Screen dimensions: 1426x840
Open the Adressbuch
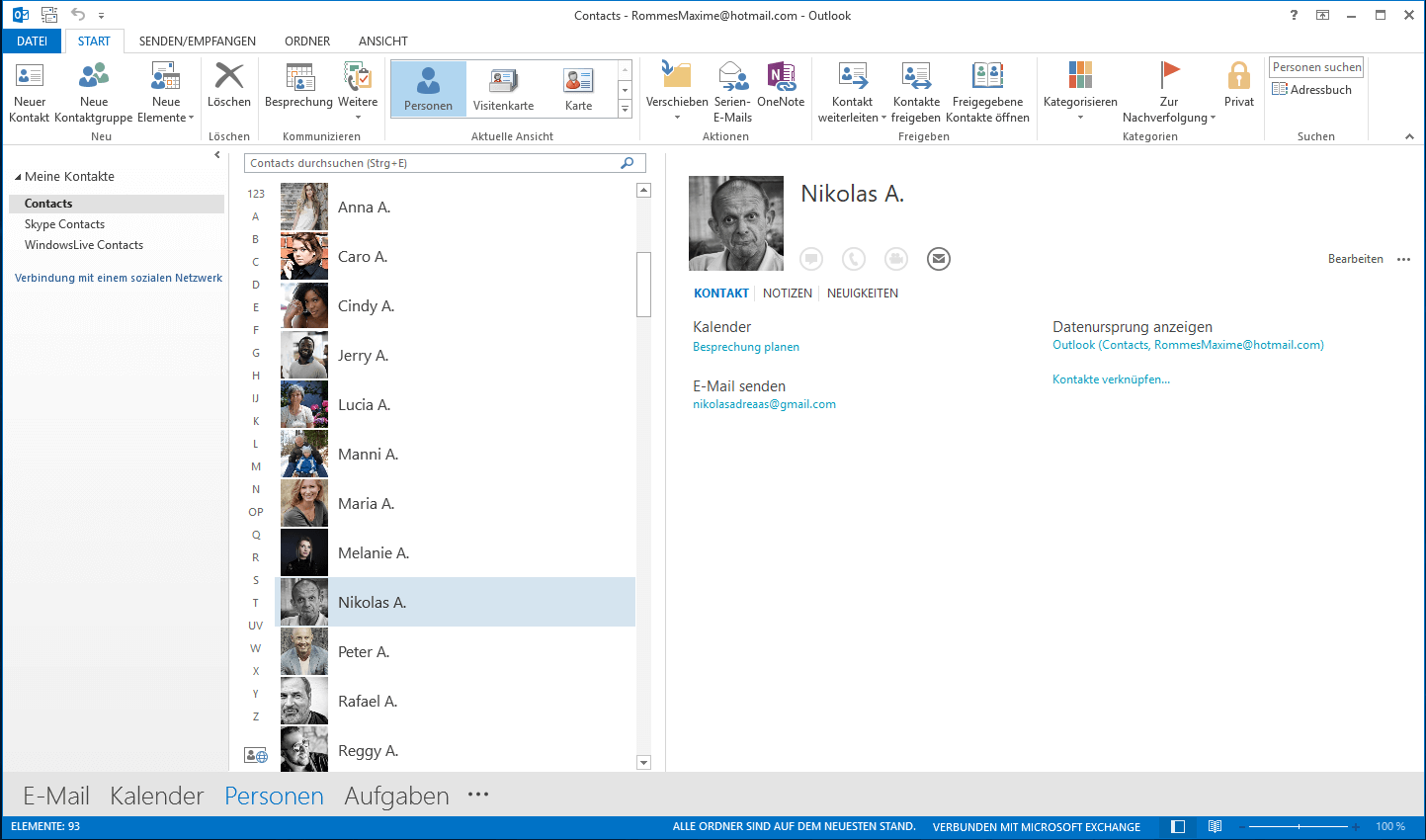pos(1311,89)
